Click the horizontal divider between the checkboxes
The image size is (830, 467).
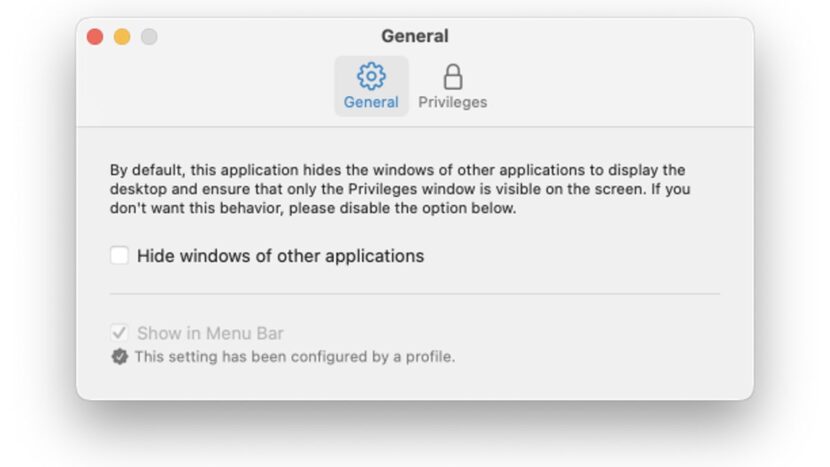(x=414, y=294)
